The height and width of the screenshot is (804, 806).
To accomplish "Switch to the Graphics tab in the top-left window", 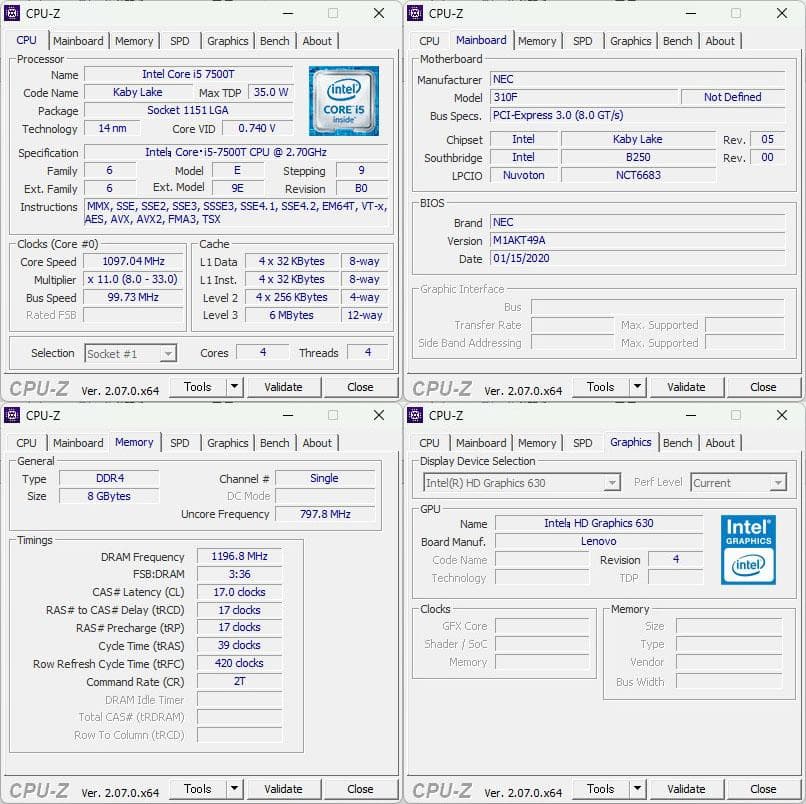I will 227,41.
